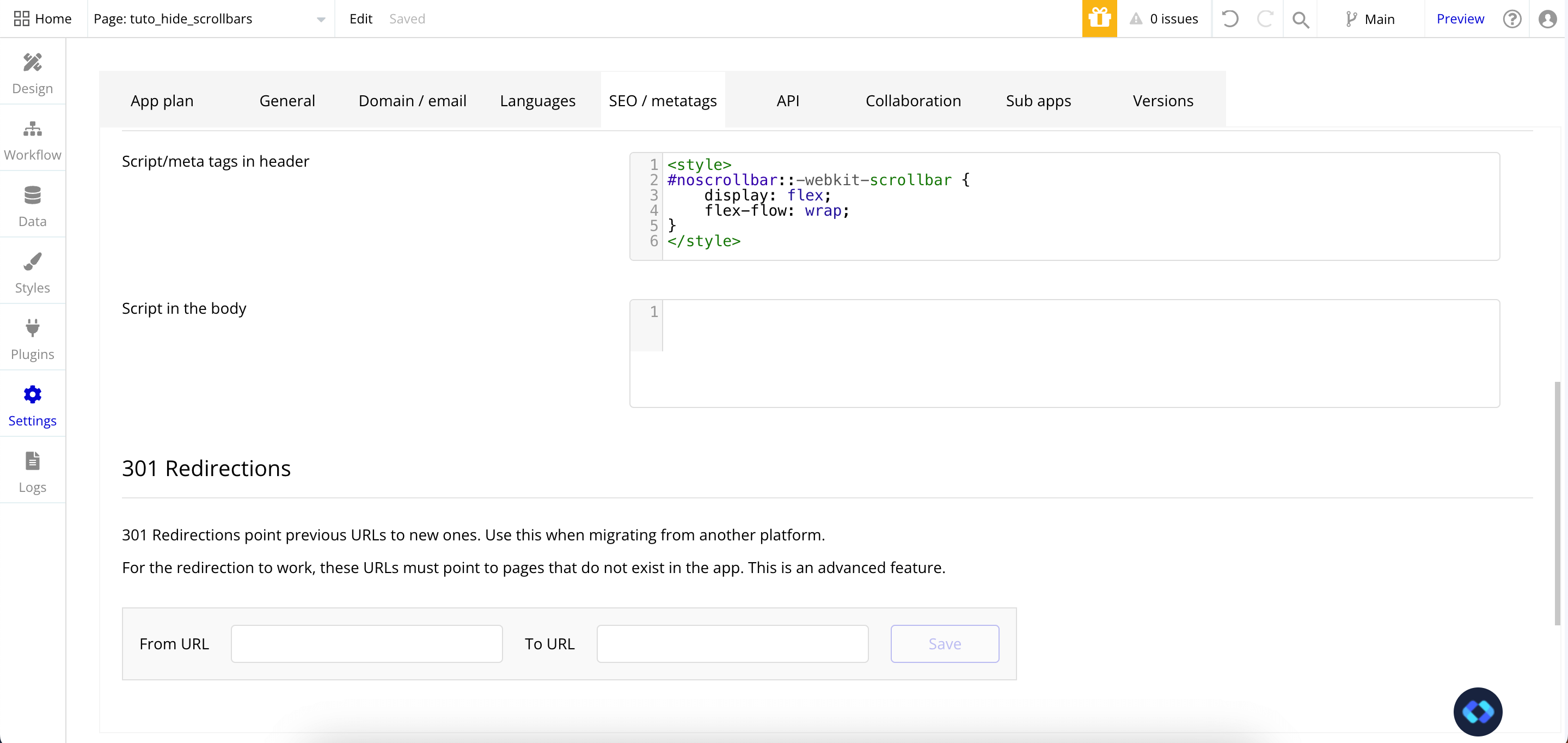This screenshot has width=1568, height=743.
Task: Click the Preview link
Action: click(1460, 19)
